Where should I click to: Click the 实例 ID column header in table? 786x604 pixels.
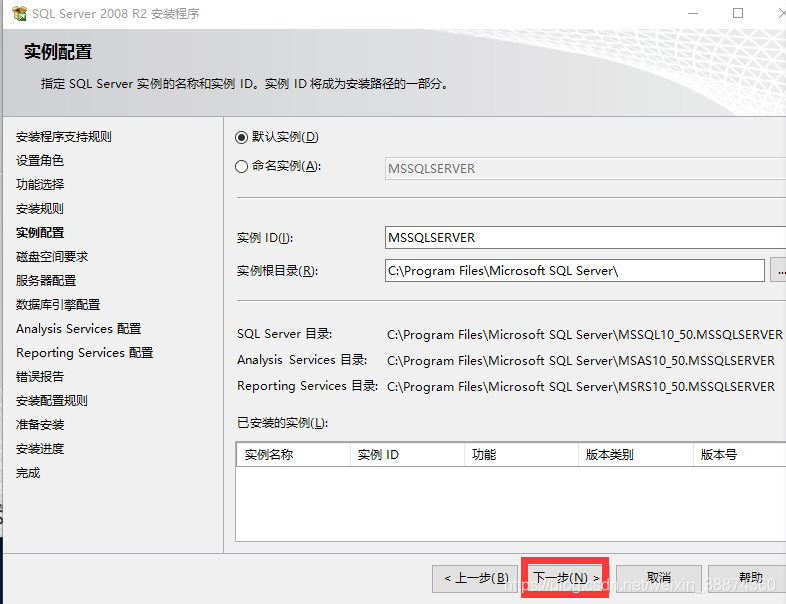(408, 455)
